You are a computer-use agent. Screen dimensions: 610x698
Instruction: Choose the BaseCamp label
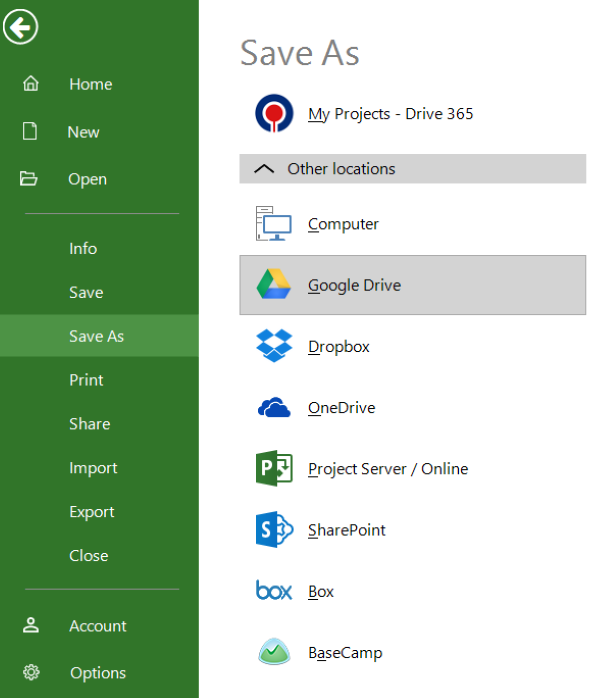pyautogui.click(x=346, y=653)
